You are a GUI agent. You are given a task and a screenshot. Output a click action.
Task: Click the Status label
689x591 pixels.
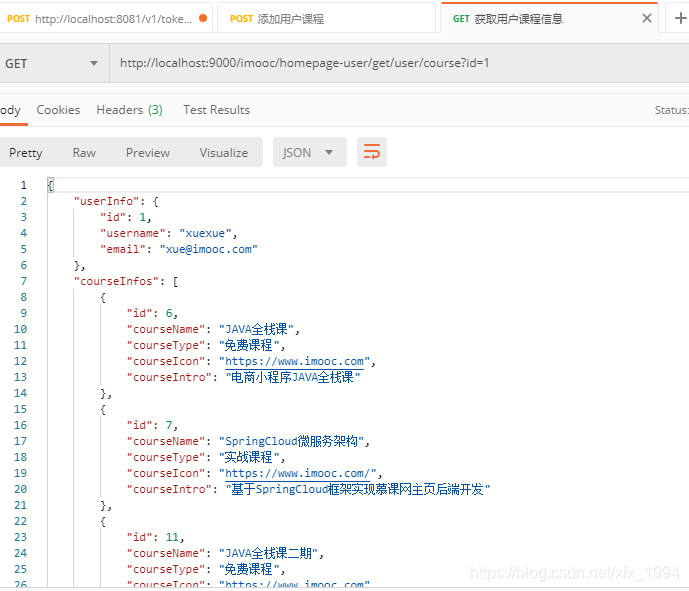pyautogui.click(x=671, y=110)
